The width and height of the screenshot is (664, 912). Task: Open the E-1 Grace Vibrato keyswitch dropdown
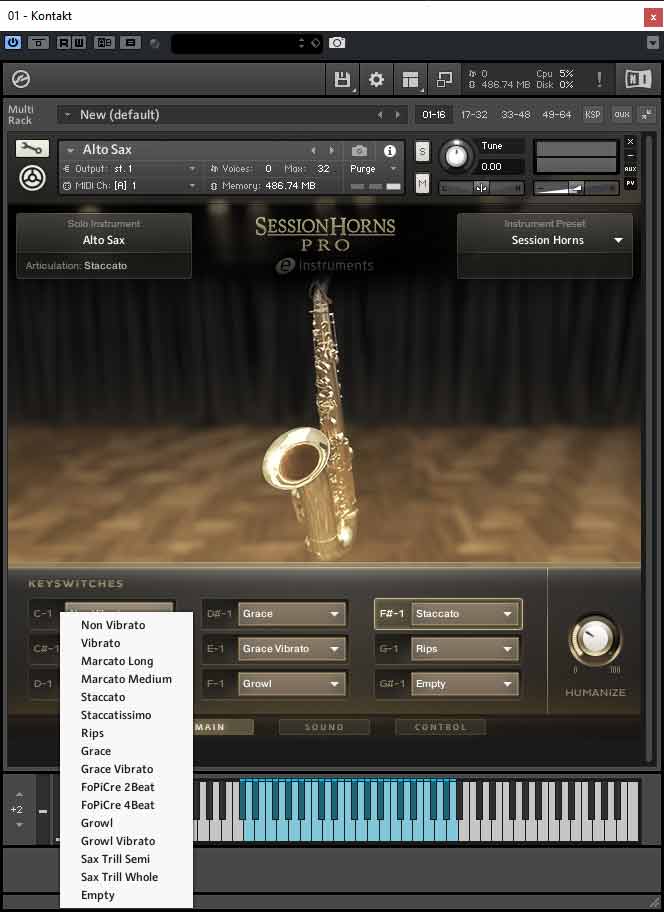coord(291,649)
